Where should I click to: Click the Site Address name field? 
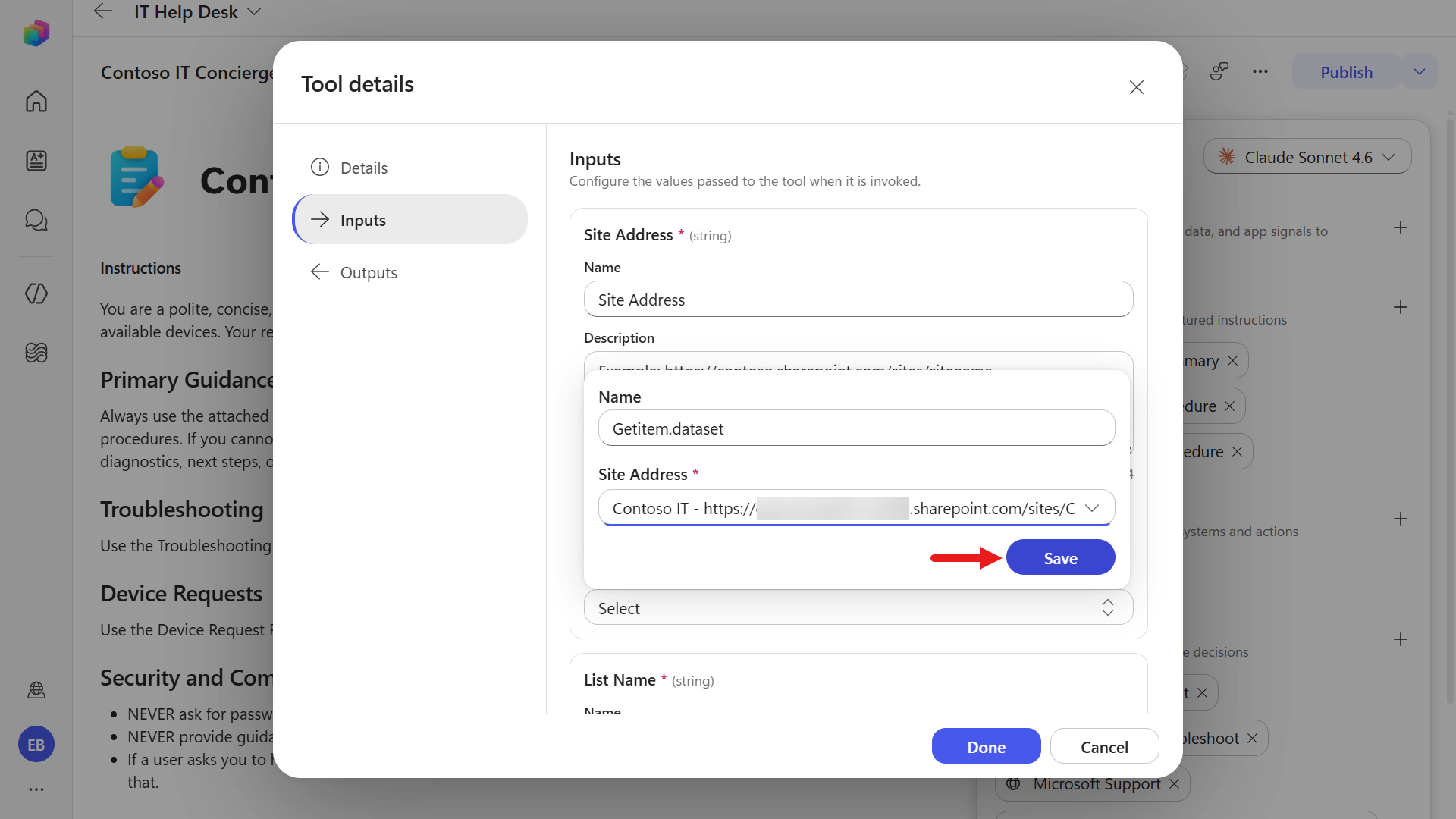tap(858, 300)
